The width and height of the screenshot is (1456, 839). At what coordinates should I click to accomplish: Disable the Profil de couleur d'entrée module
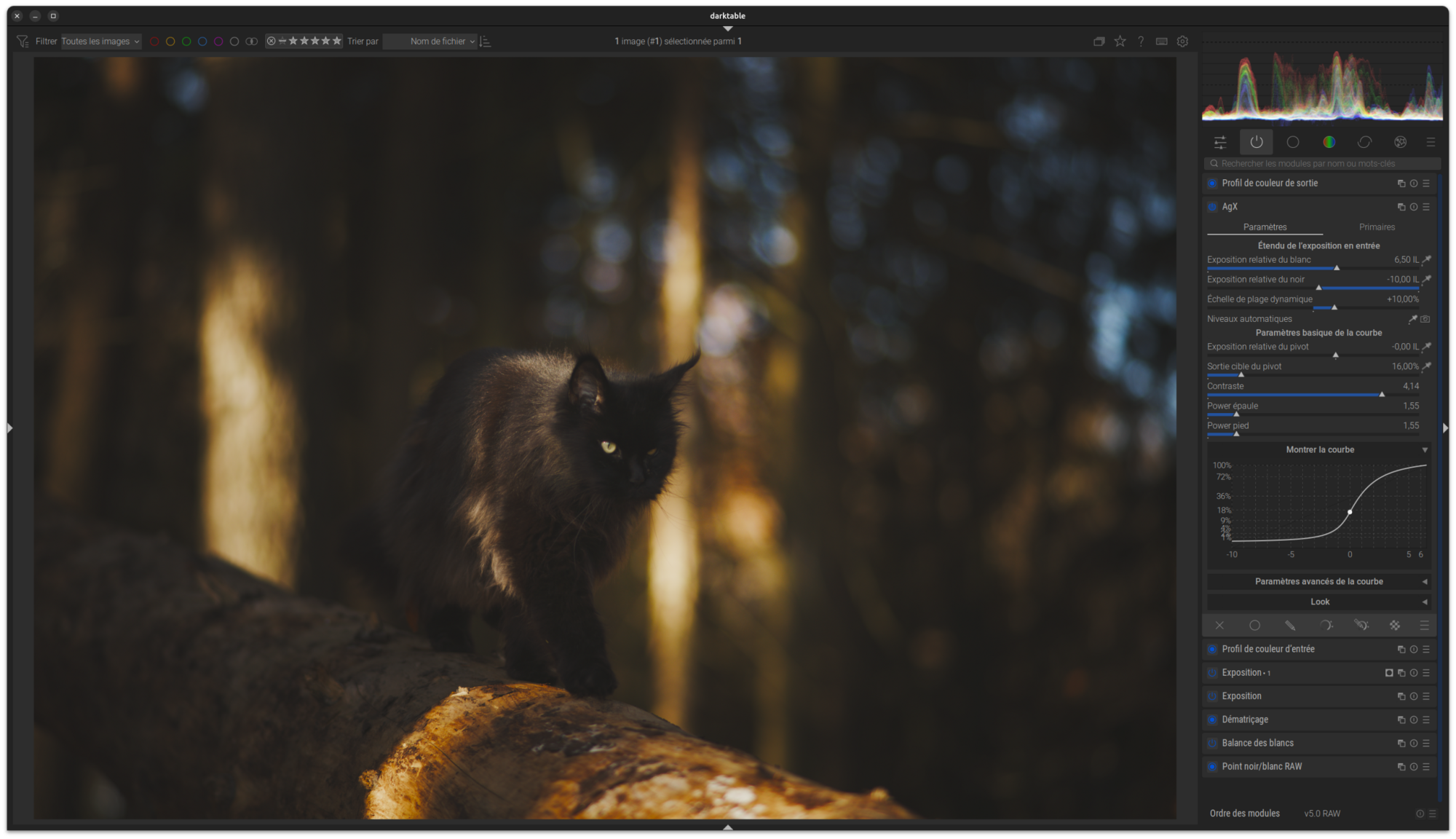(x=1212, y=650)
